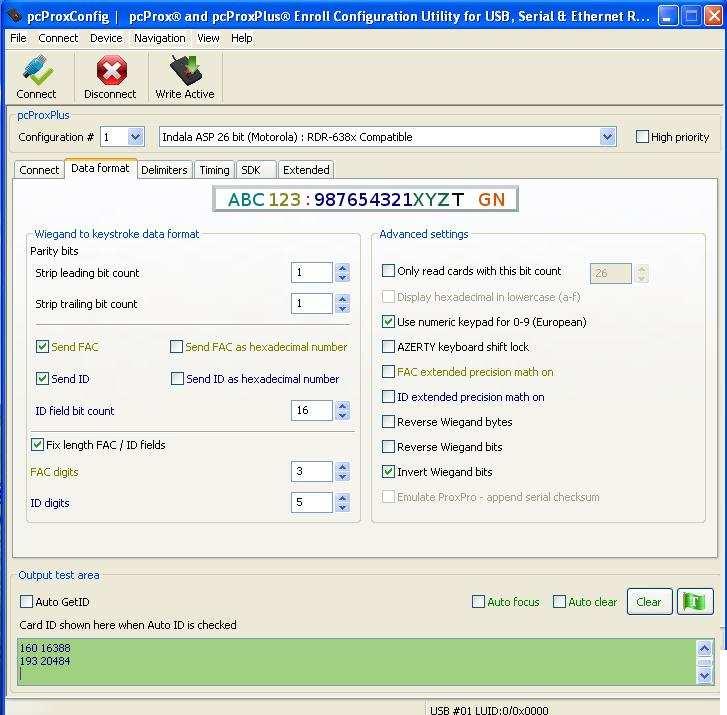Uncheck Invert Wiegand bits
Screen dimensions: 727x715
388,472
